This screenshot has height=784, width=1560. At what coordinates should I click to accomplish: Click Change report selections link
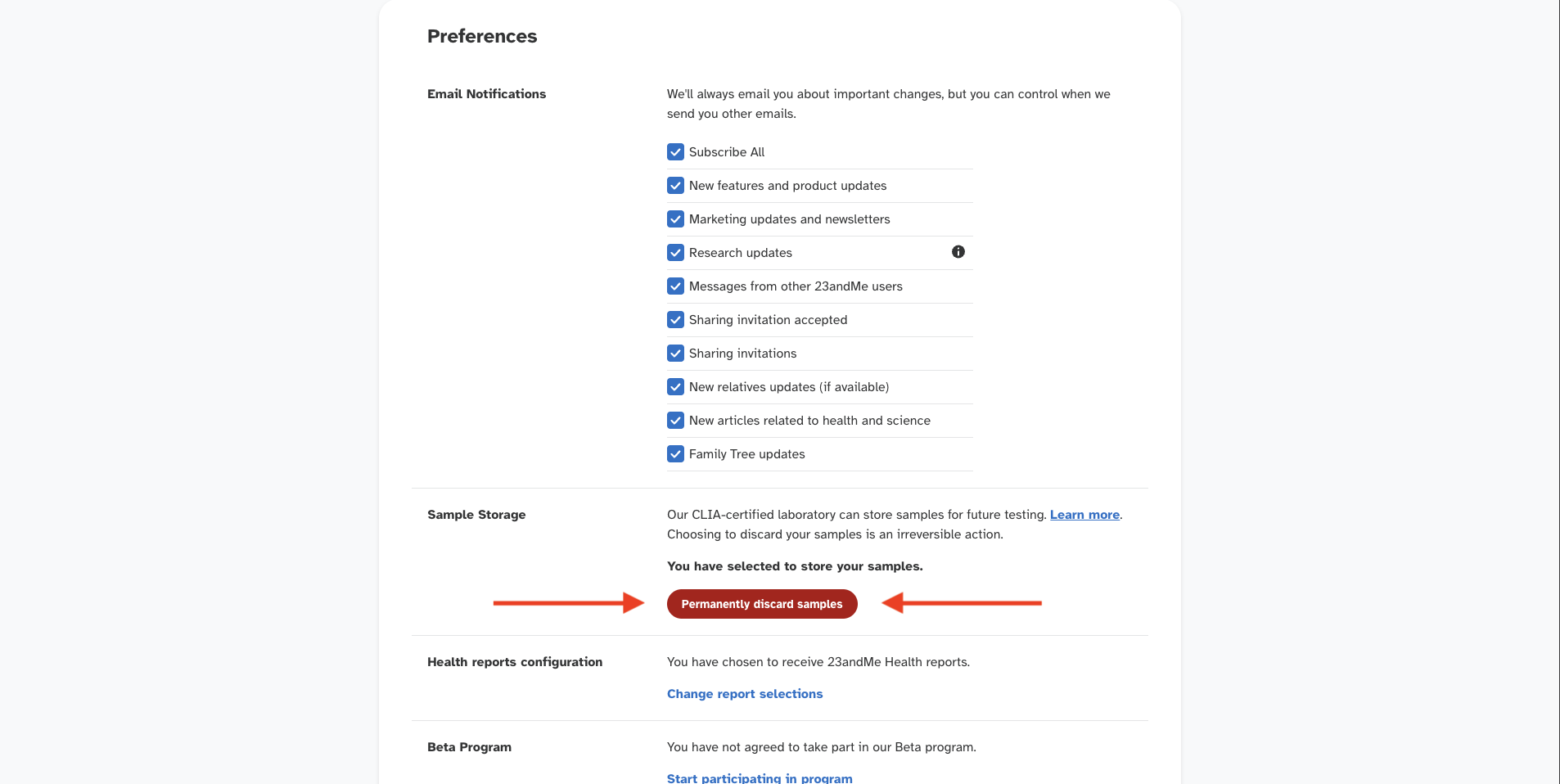click(744, 694)
